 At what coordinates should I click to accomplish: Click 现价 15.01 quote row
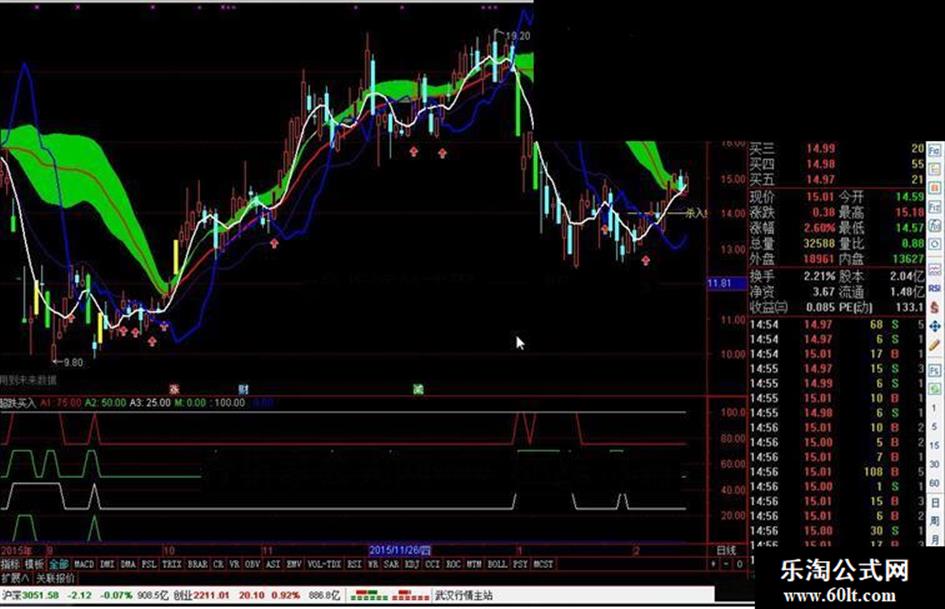point(792,197)
